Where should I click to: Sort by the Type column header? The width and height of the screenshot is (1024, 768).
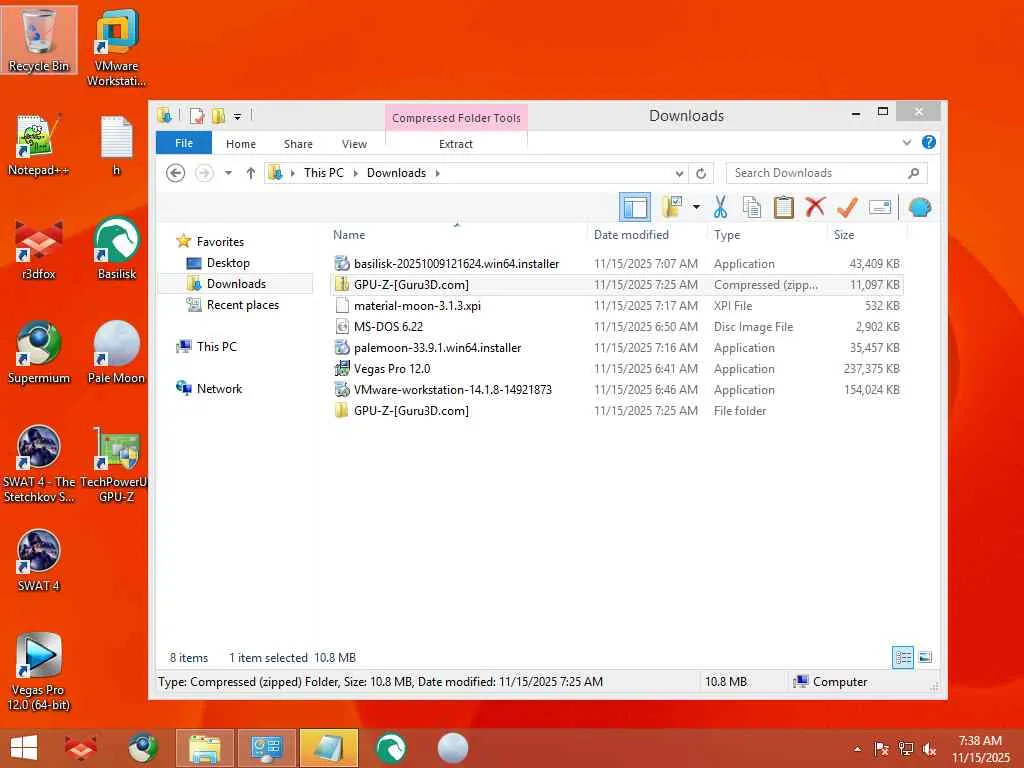coord(767,235)
